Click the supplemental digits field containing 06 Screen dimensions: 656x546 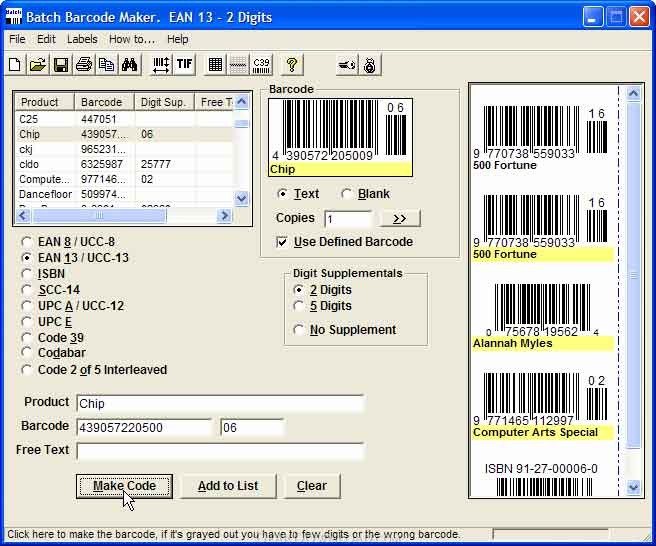click(253, 428)
